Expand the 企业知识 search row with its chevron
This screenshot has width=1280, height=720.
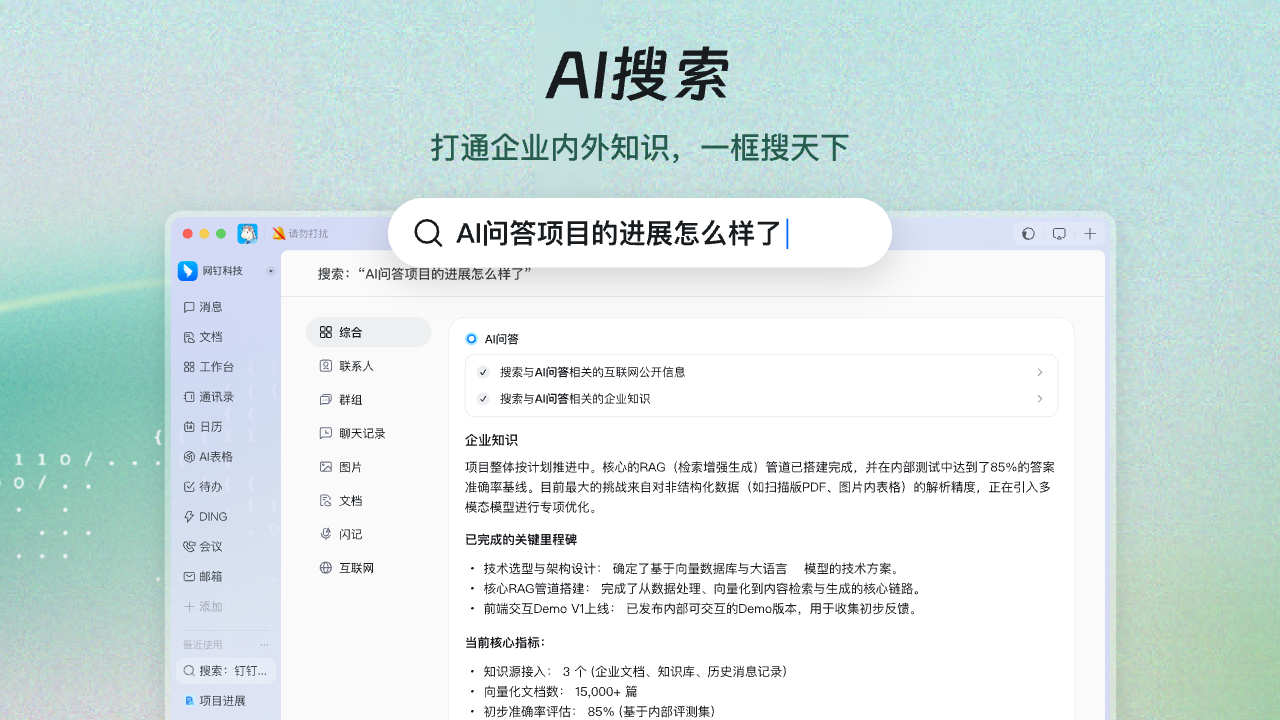click(1040, 399)
